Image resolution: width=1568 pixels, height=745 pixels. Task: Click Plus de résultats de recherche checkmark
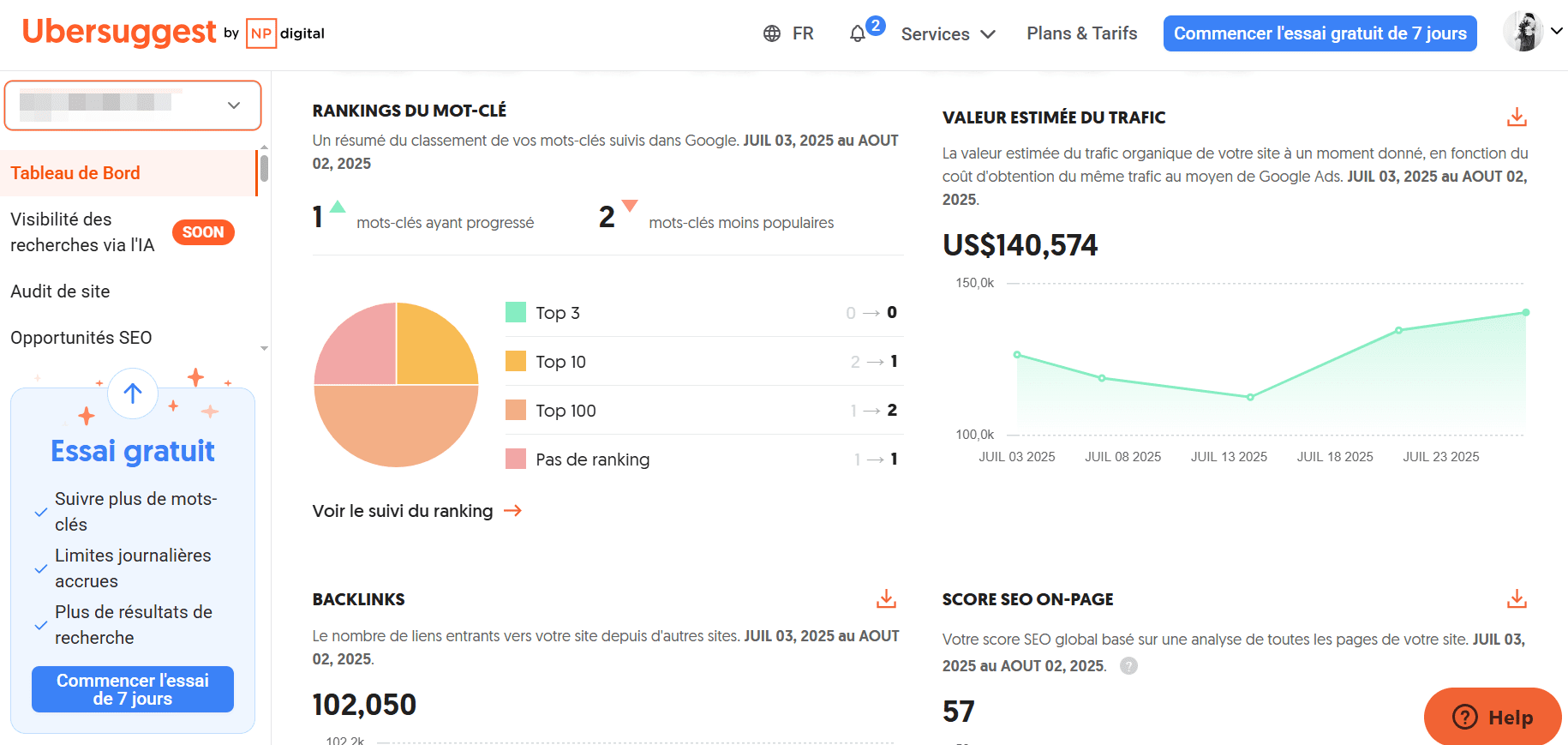point(40,626)
